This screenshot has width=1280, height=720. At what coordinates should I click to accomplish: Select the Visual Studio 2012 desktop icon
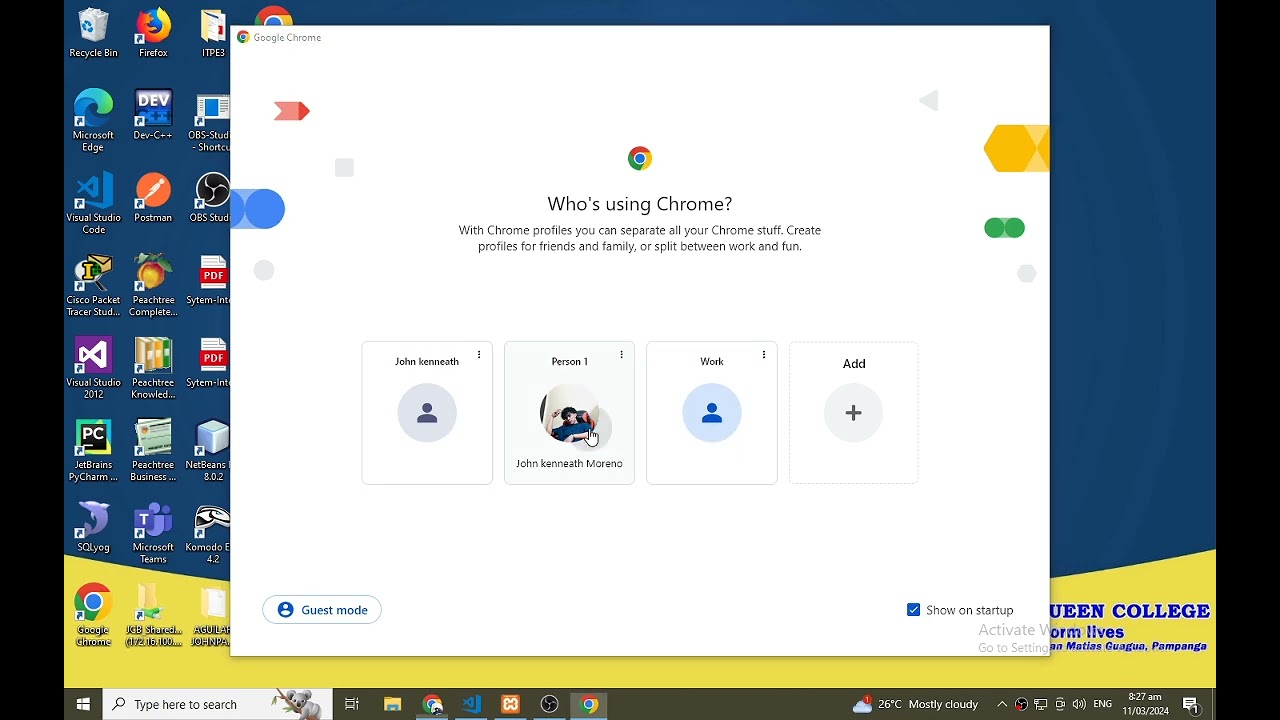coord(93,368)
